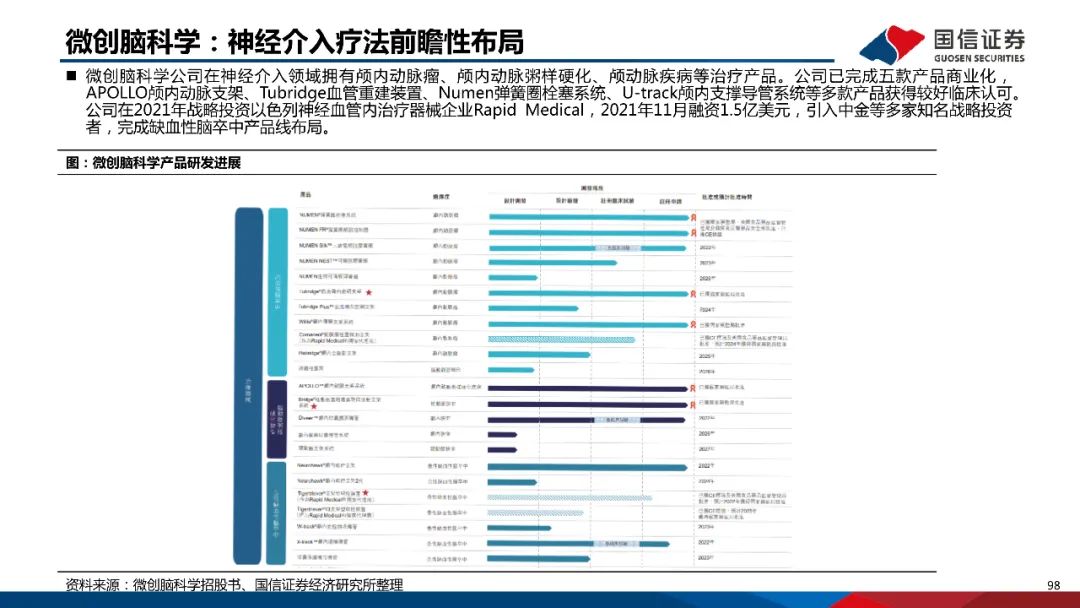The width and height of the screenshot is (1080, 608).
Task: Click the progress bar in the X-track row
Action: point(579,544)
